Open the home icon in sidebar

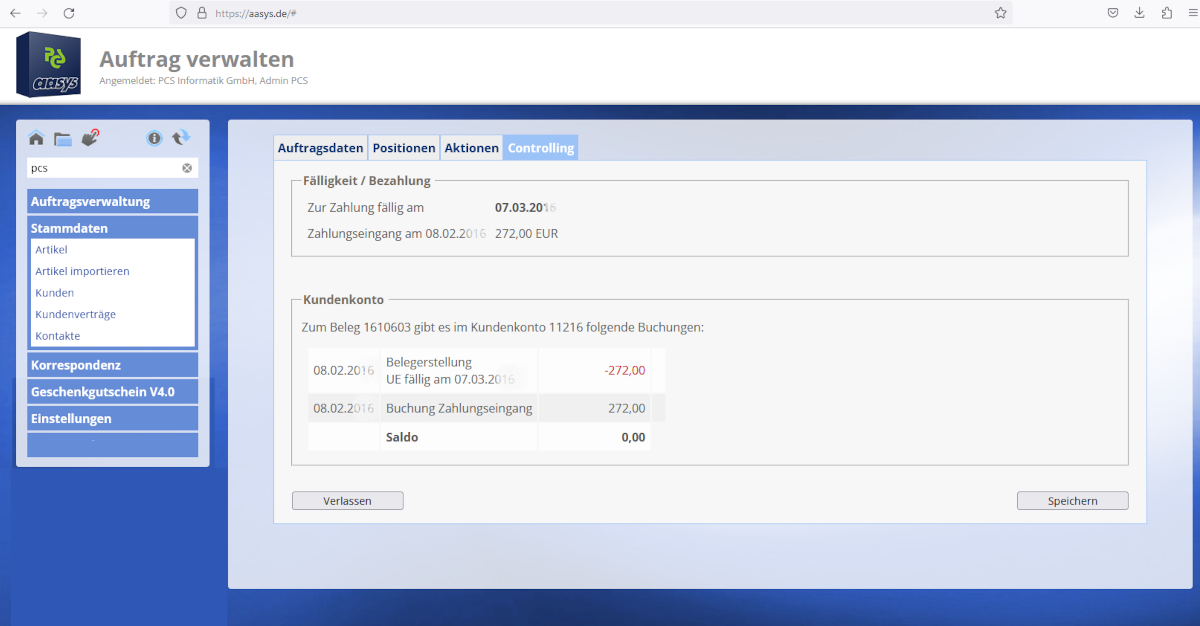[x=36, y=138]
